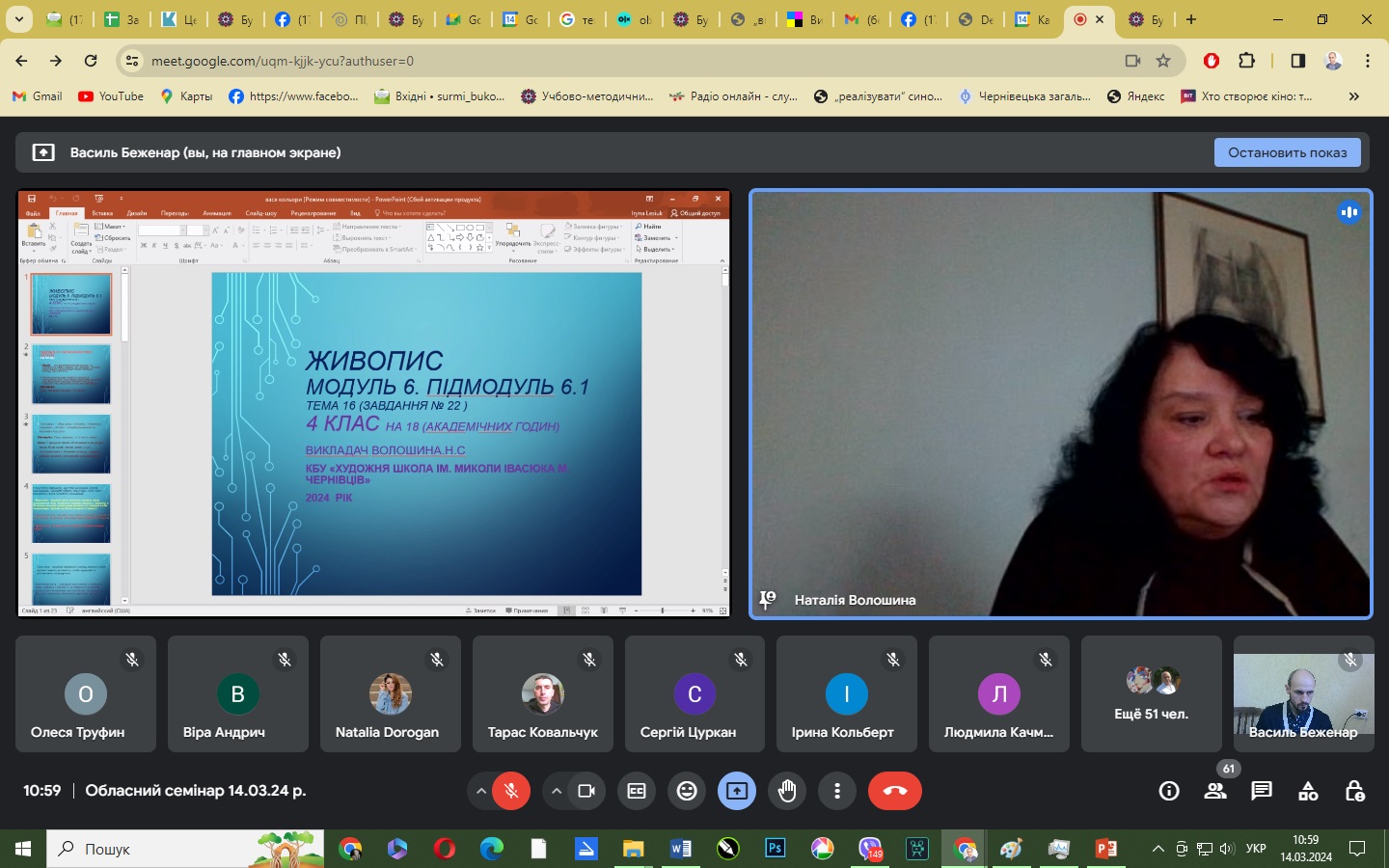Open the Карты bookmark
Viewport: 1389px width, 868px height.
pyautogui.click(x=186, y=96)
